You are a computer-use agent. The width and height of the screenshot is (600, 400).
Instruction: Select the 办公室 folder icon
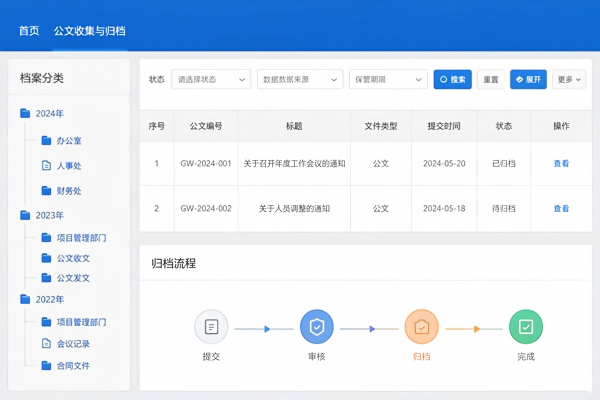(x=46, y=140)
